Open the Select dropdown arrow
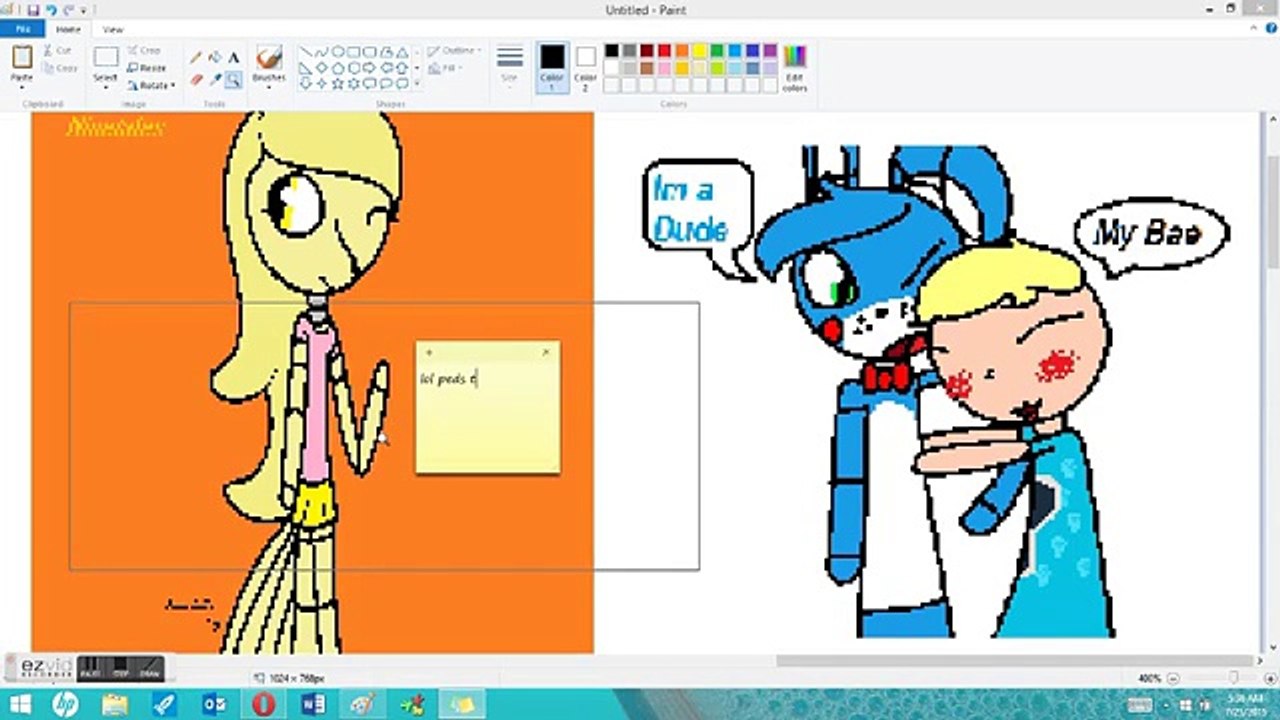This screenshot has width=1280, height=720. click(x=106, y=87)
